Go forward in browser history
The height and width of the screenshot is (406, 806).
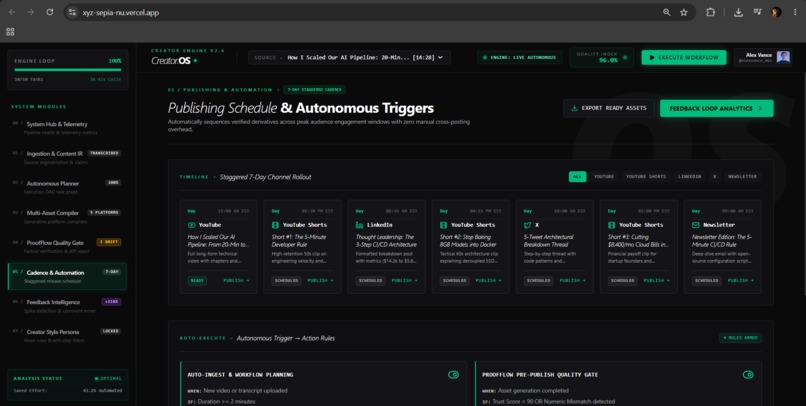tap(31, 12)
